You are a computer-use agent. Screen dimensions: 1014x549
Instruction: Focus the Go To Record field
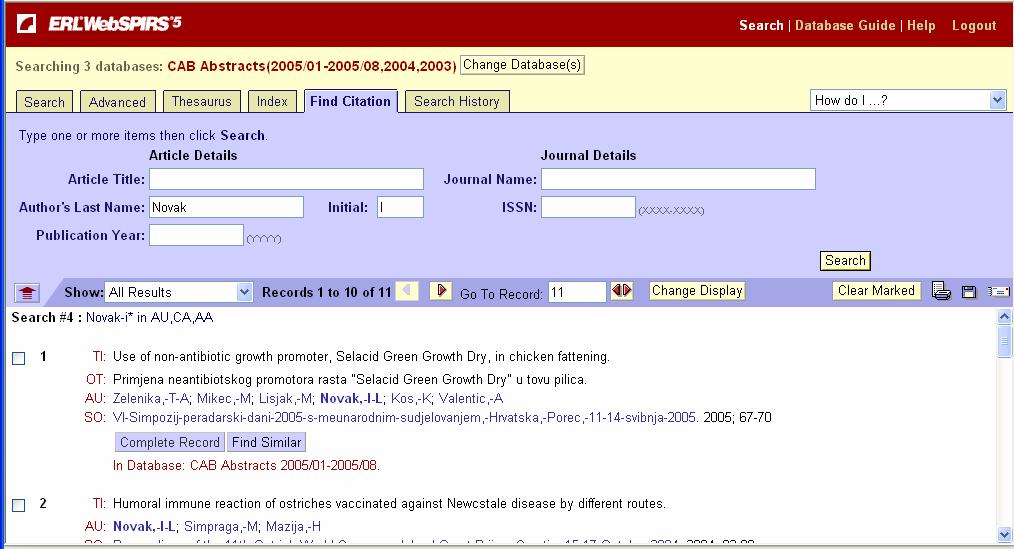[577, 292]
